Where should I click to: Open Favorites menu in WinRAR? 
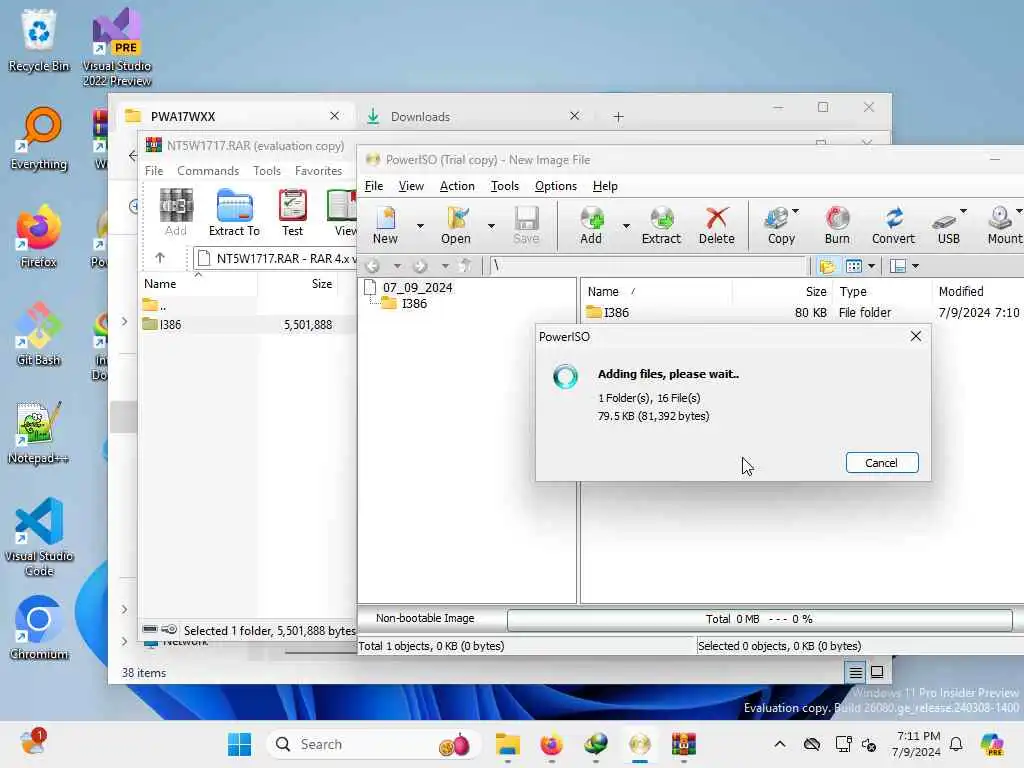coord(318,170)
